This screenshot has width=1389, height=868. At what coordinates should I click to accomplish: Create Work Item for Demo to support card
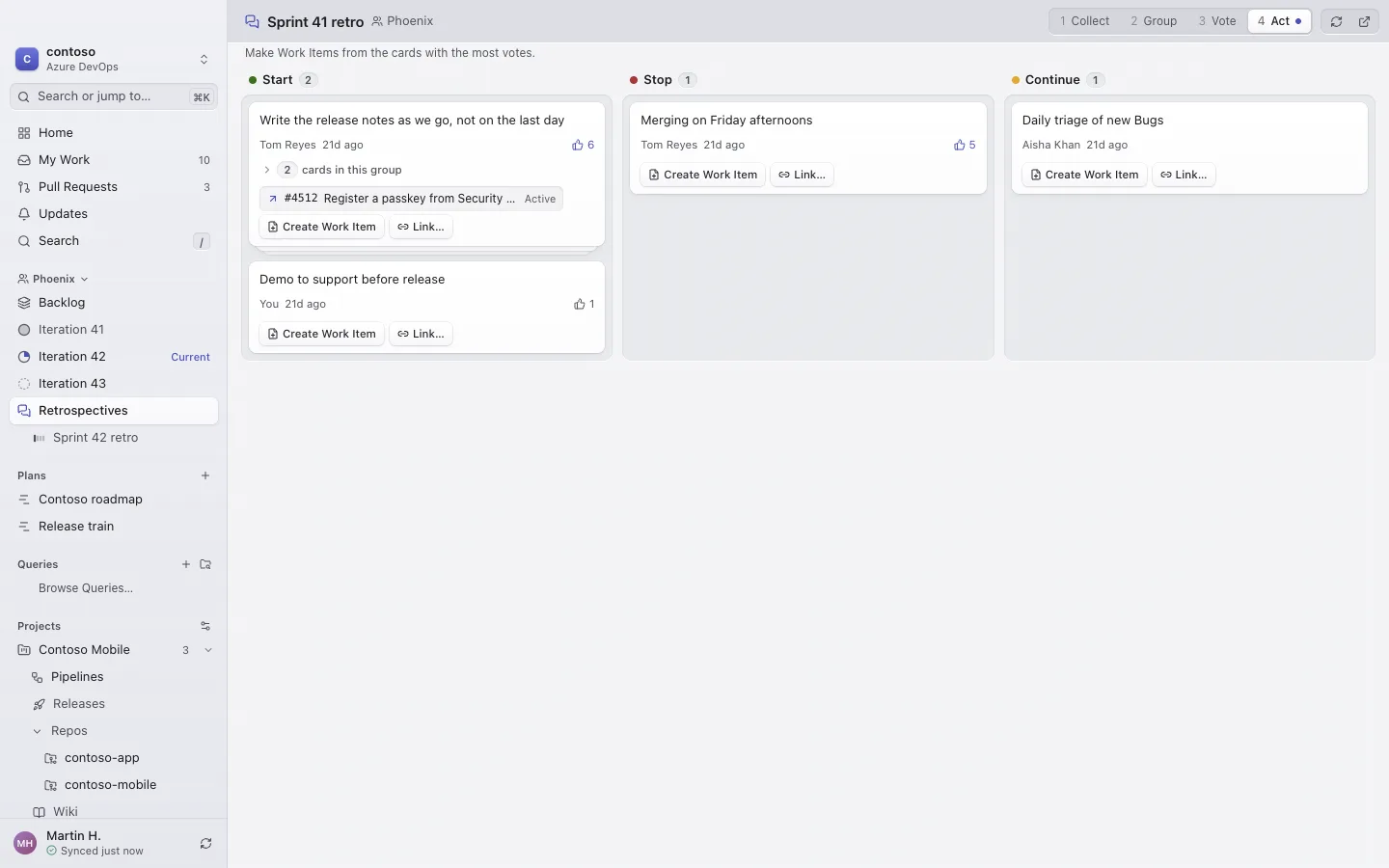[321, 334]
